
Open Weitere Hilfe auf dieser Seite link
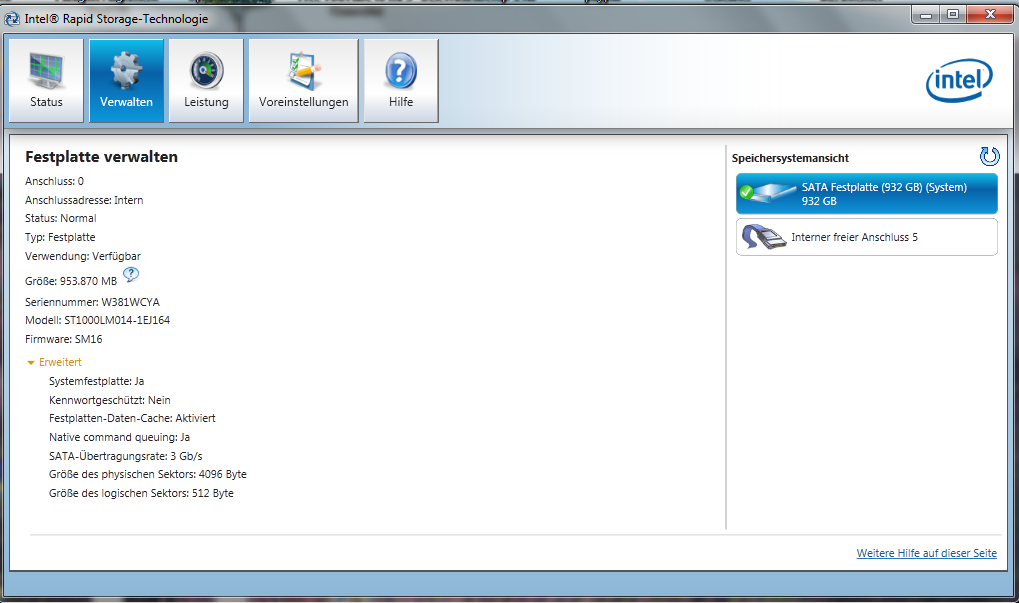point(926,553)
